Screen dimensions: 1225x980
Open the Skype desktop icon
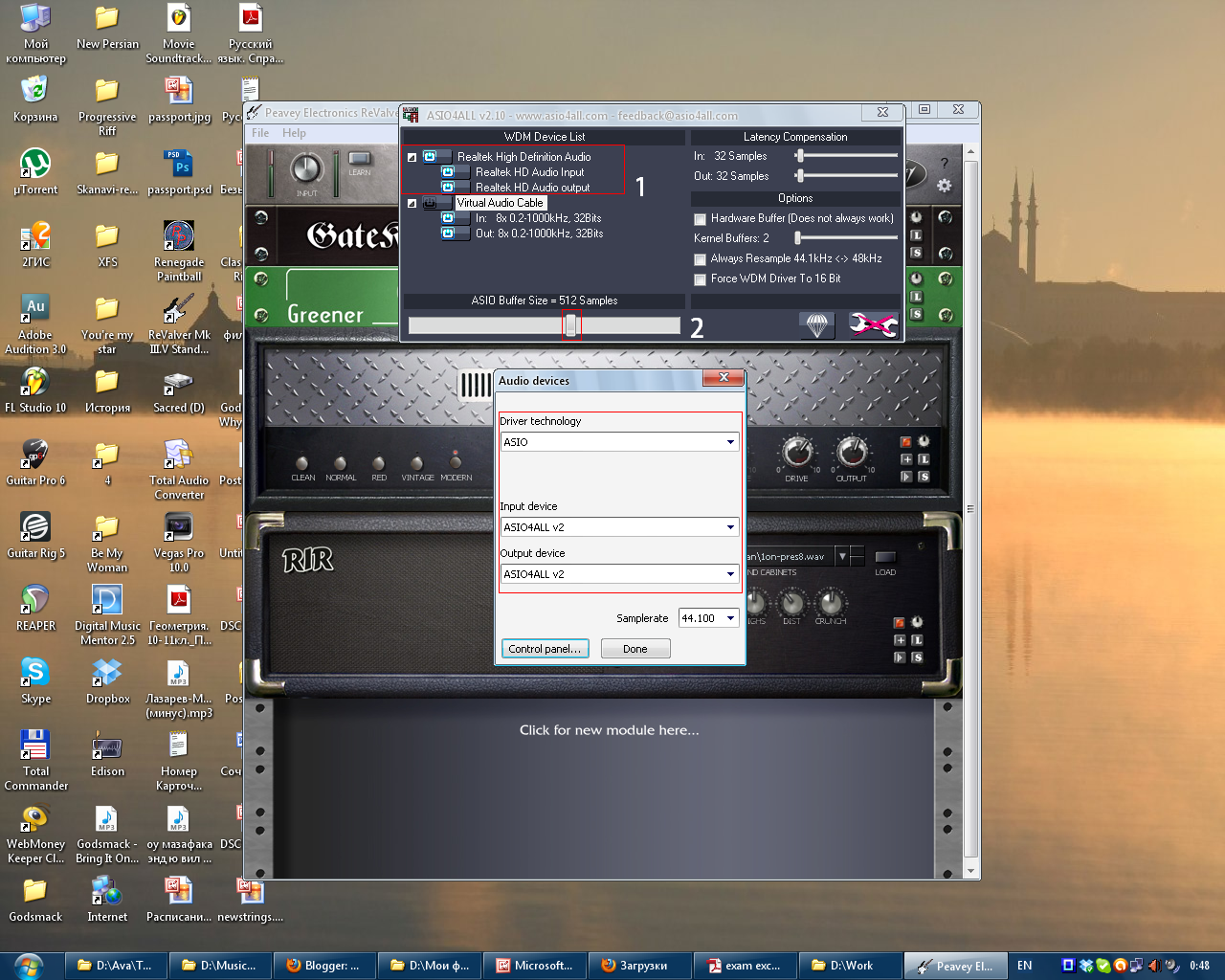point(35,681)
